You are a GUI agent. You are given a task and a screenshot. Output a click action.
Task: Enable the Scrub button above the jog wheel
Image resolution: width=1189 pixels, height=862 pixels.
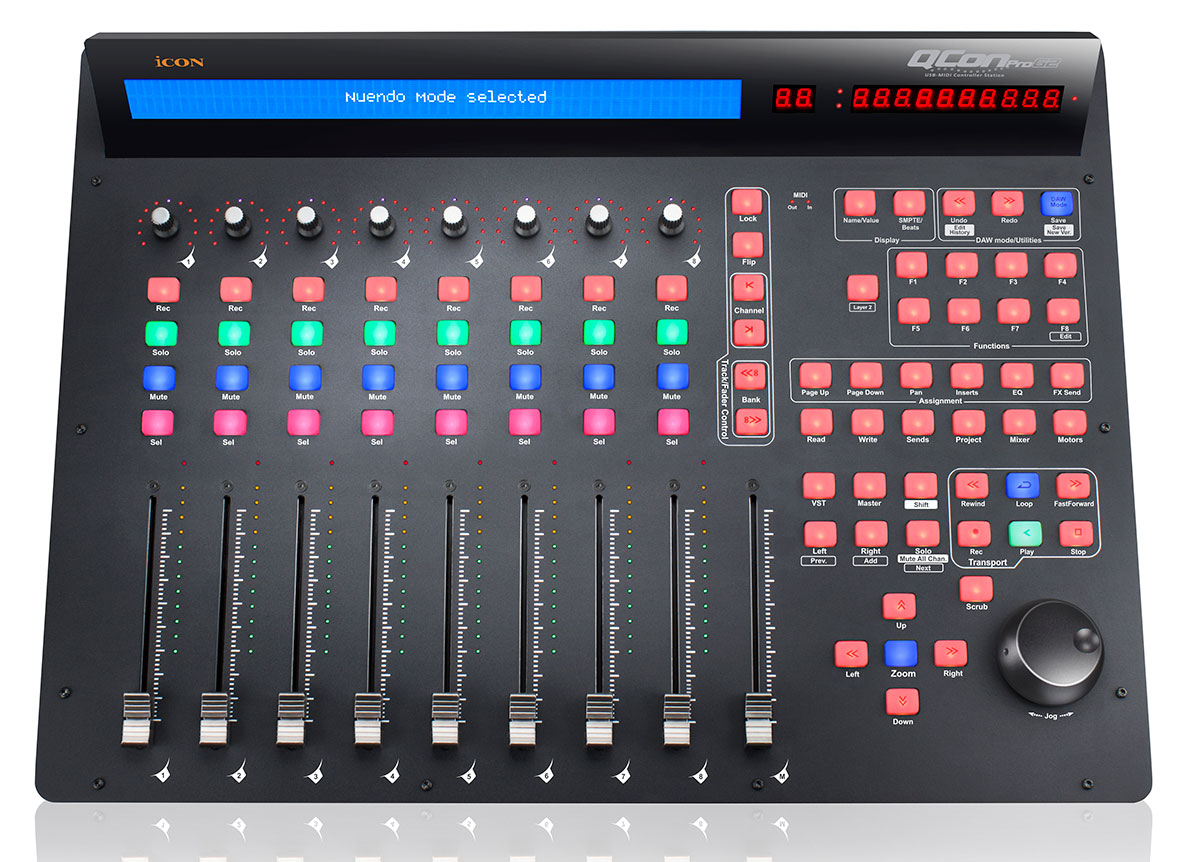point(976,588)
